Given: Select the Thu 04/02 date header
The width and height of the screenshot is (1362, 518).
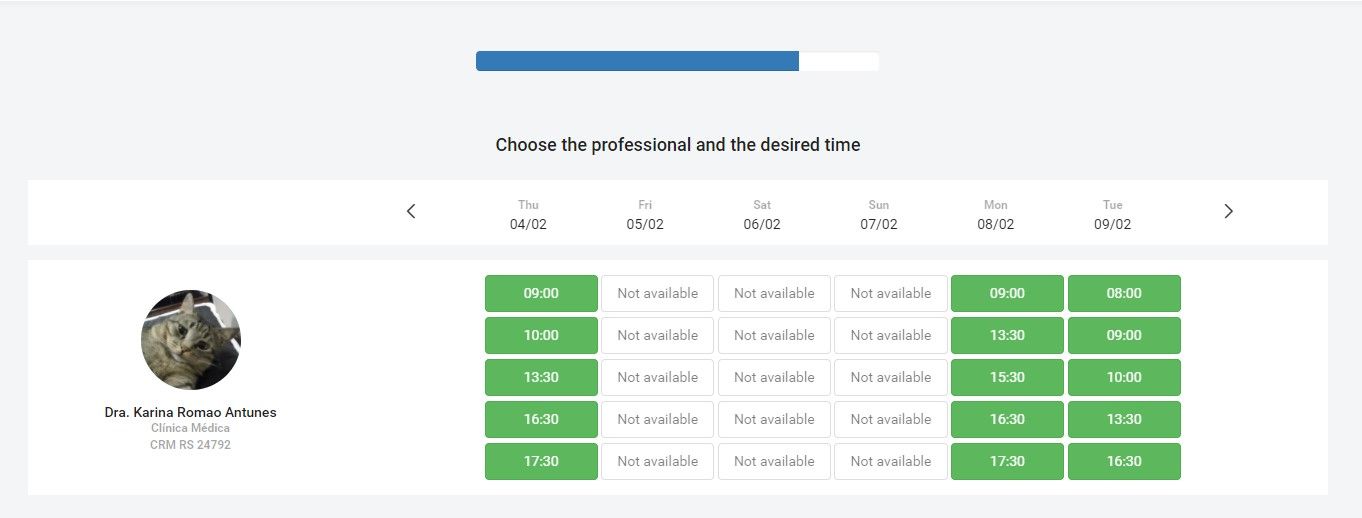Looking at the screenshot, I should 528,215.
